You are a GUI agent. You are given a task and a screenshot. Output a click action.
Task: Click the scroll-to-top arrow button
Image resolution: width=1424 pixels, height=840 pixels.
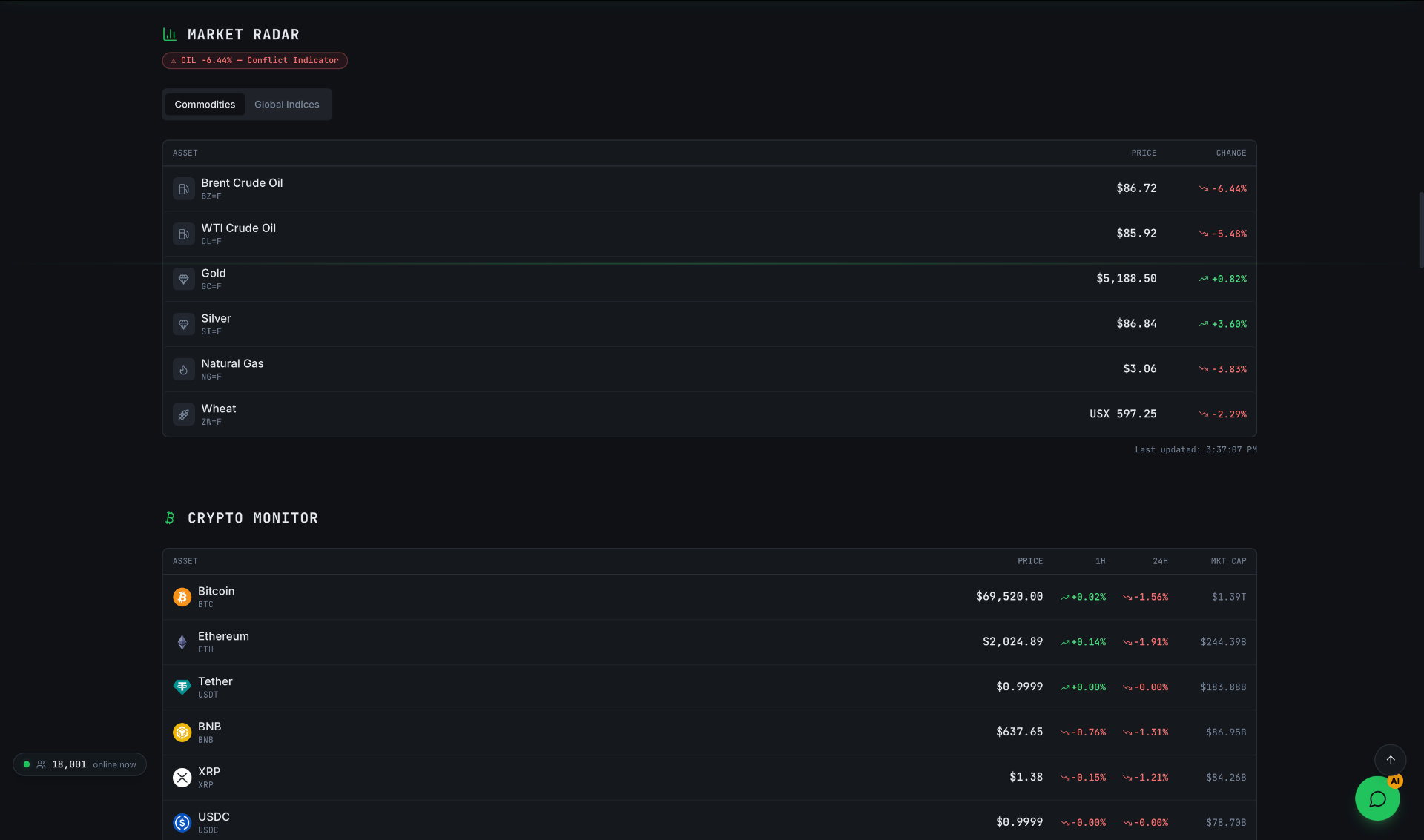(x=1391, y=760)
